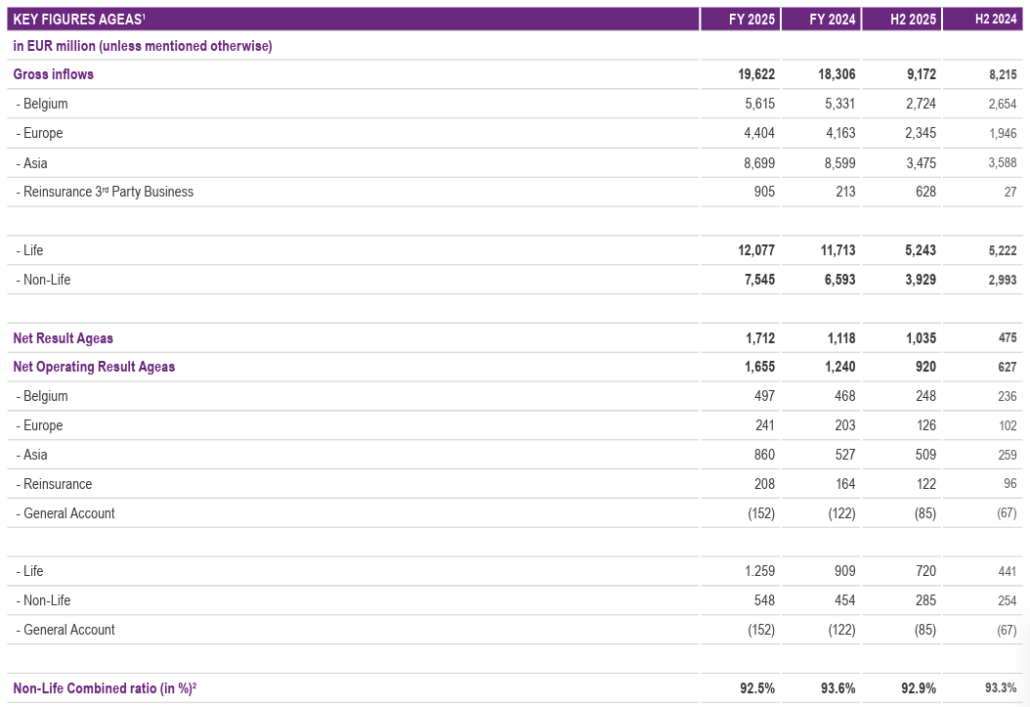Click Reinsurance H2 2024 value 96

coord(1010,484)
